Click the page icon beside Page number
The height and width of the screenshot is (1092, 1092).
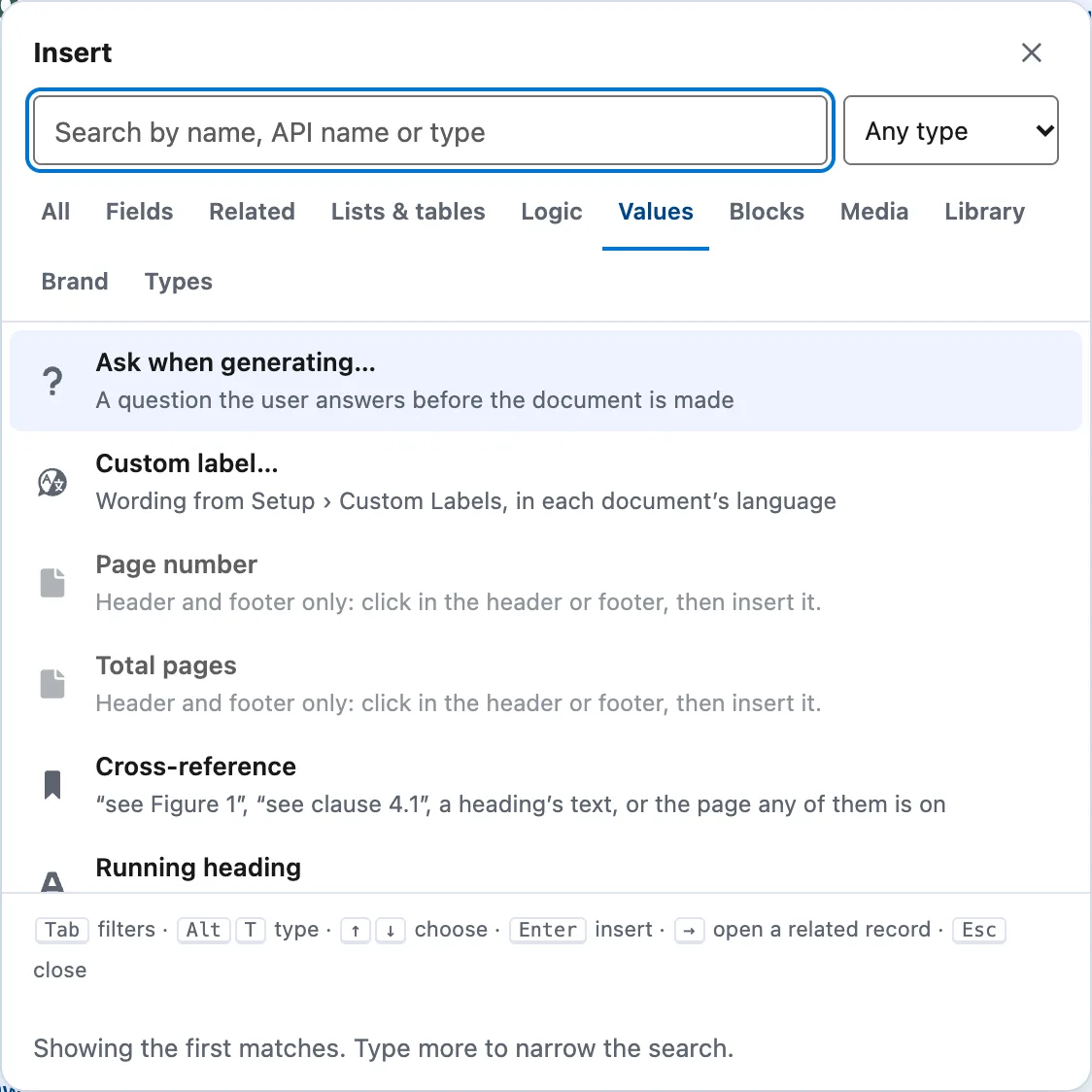(x=52, y=583)
